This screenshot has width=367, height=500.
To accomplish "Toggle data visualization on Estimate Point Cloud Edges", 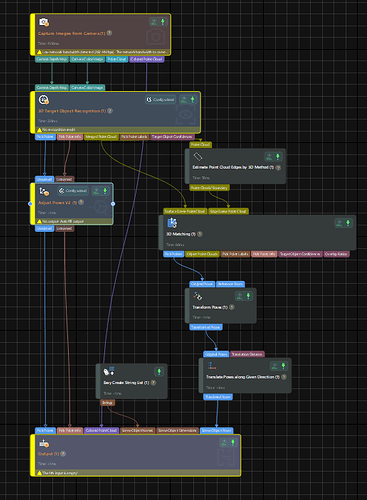I will pos(269,156).
